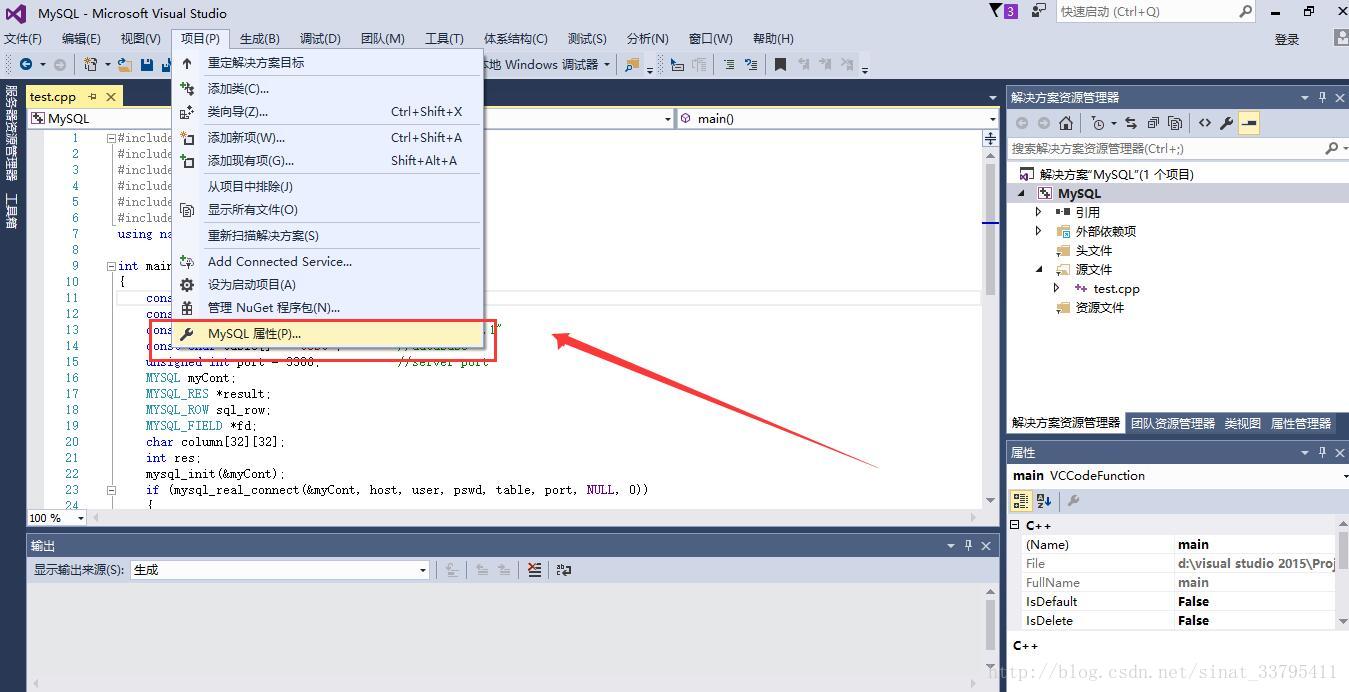Select MySQL 属性(P)... menu entry
The image size is (1349, 692).
(329, 334)
